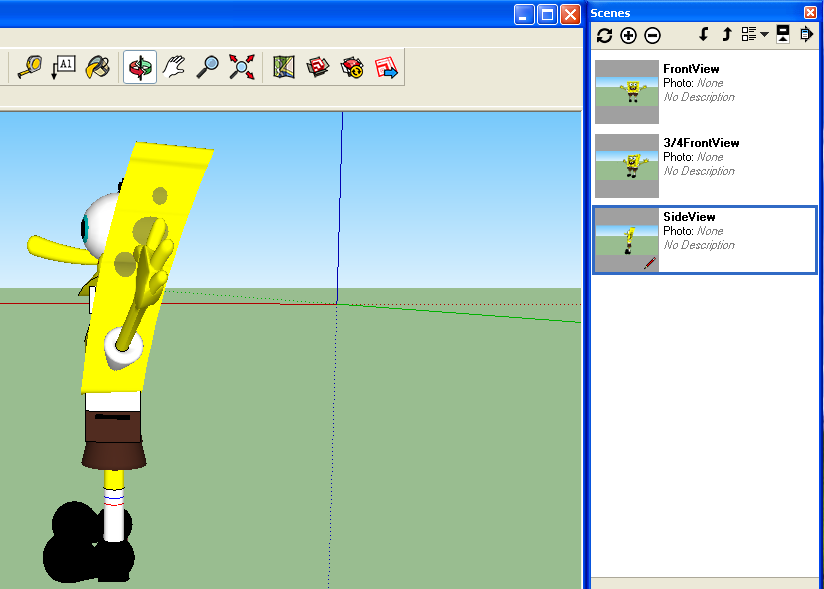
Task: Open the Add Location map tool
Action: (x=284, y=67)
